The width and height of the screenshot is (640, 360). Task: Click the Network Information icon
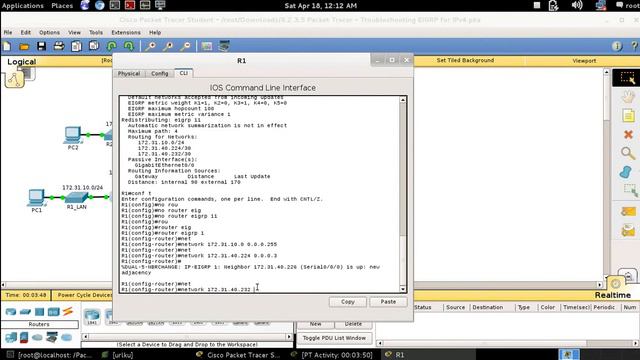click(x=617, y=46)
